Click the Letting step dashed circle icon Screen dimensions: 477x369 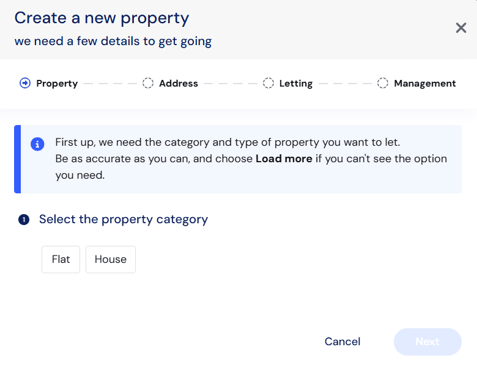pyautogui.click(x=268, y=83)
